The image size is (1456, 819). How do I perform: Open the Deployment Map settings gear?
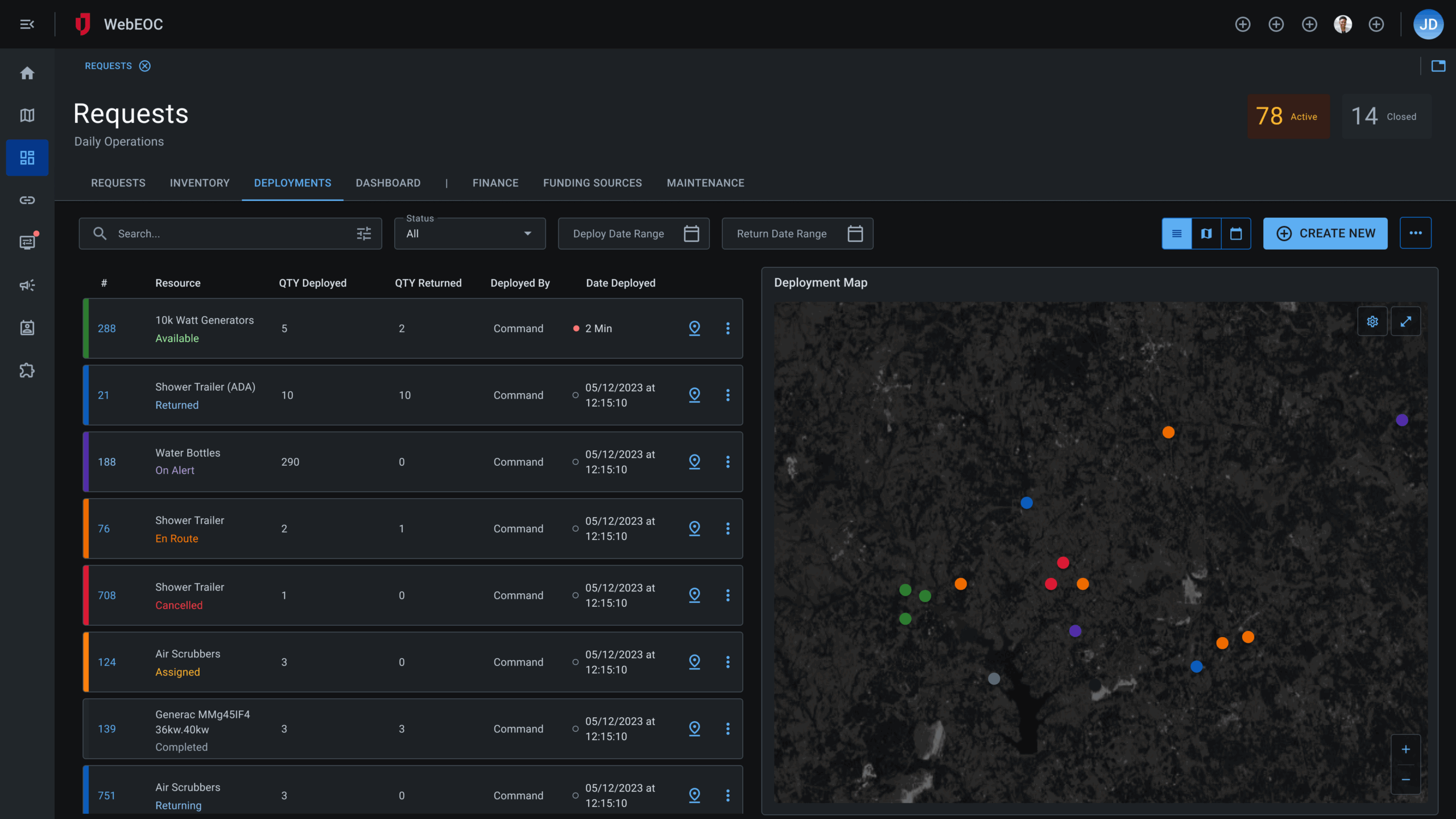tap(1372, 321)
